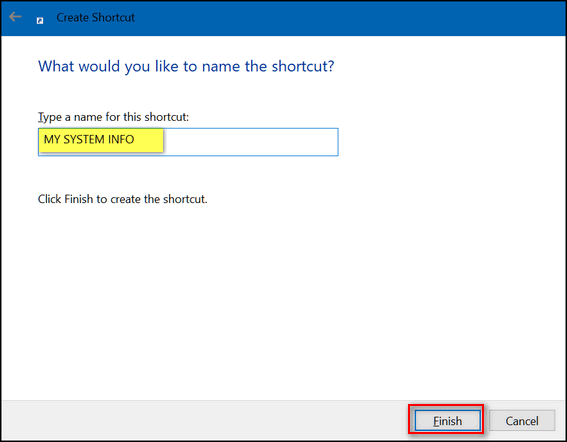Click the Finish button
Image resolution: width=567 pixels, height=442 pixels.
coord(448,421)
